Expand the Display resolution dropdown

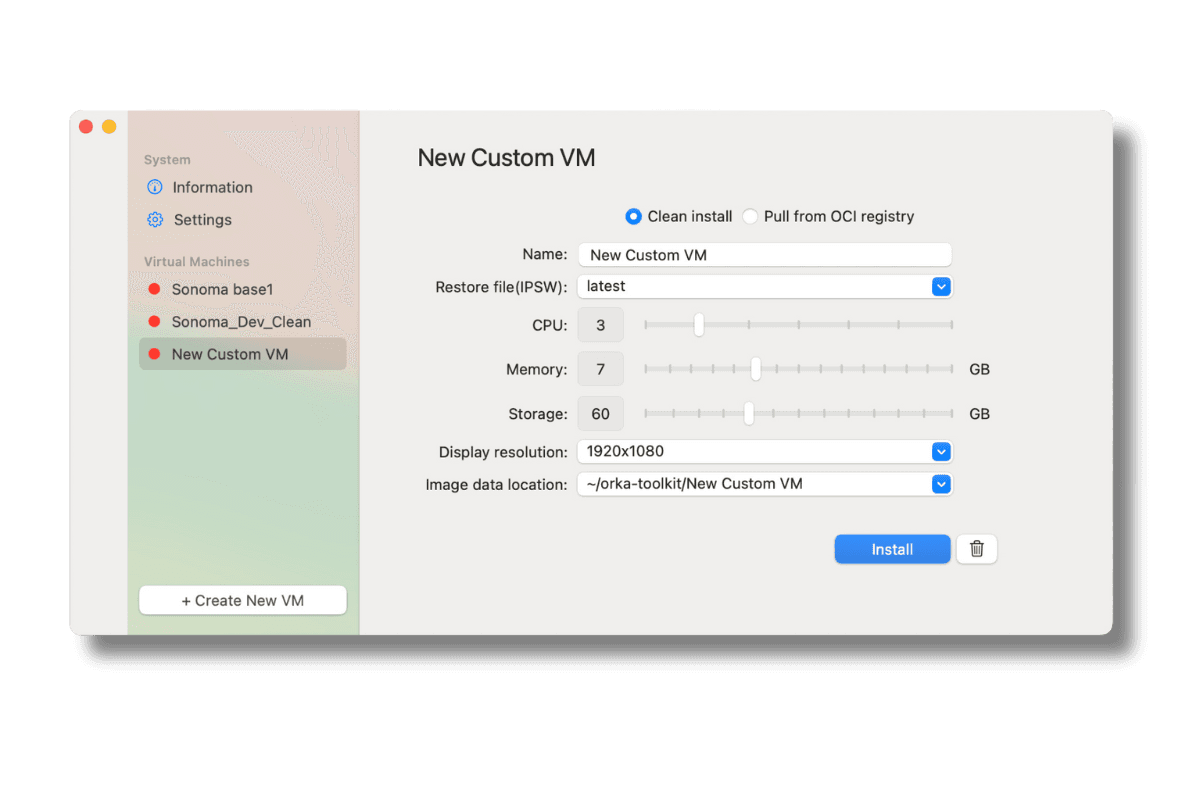coord(940,452)
